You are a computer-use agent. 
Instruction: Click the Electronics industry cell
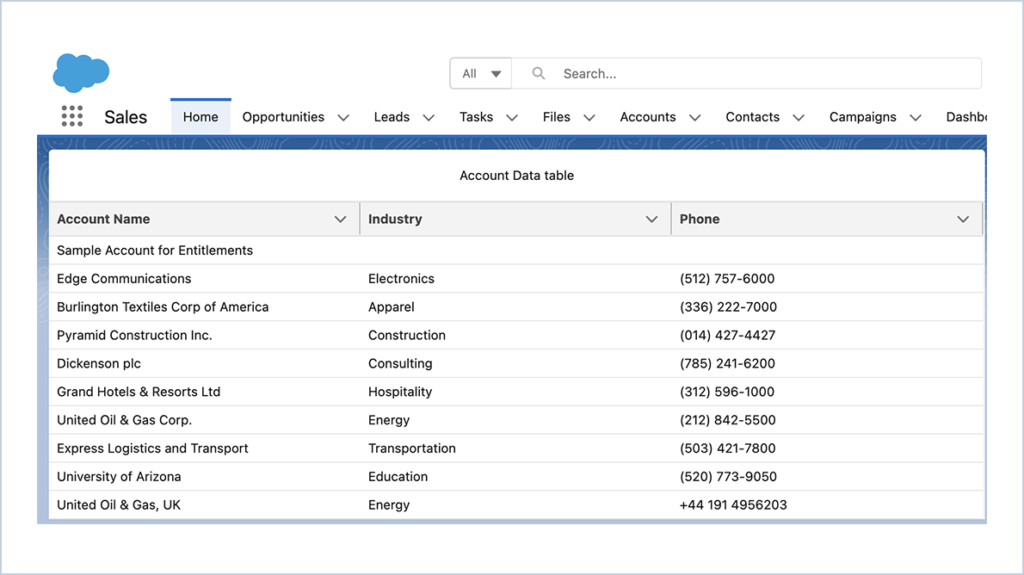coord(401,278)
